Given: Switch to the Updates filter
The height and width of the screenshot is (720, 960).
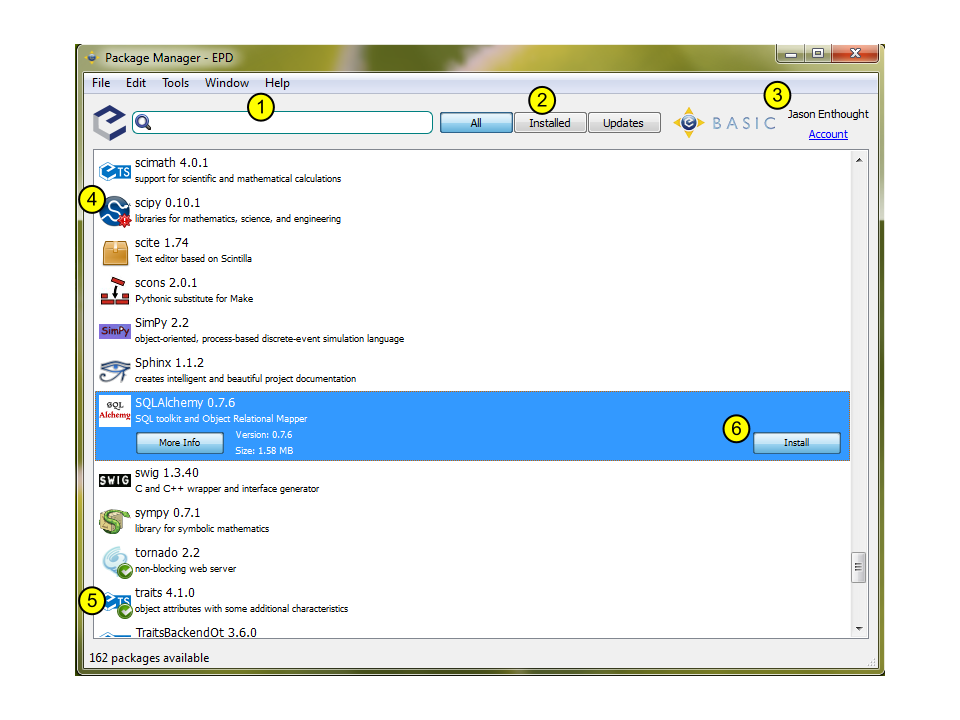Looking at the screenshot, I should (x=623, y=122).
